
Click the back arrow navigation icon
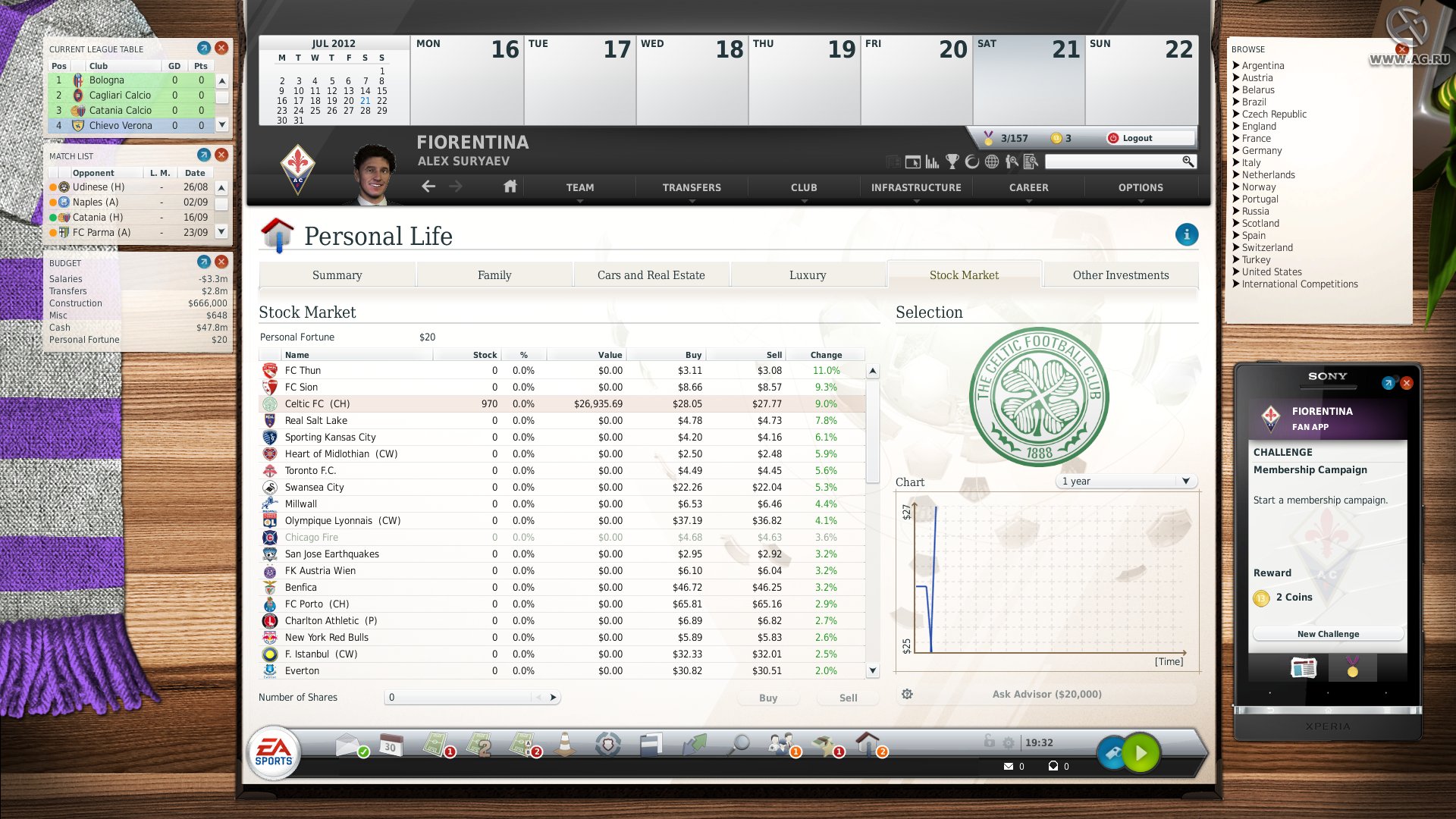coord(428,187)
